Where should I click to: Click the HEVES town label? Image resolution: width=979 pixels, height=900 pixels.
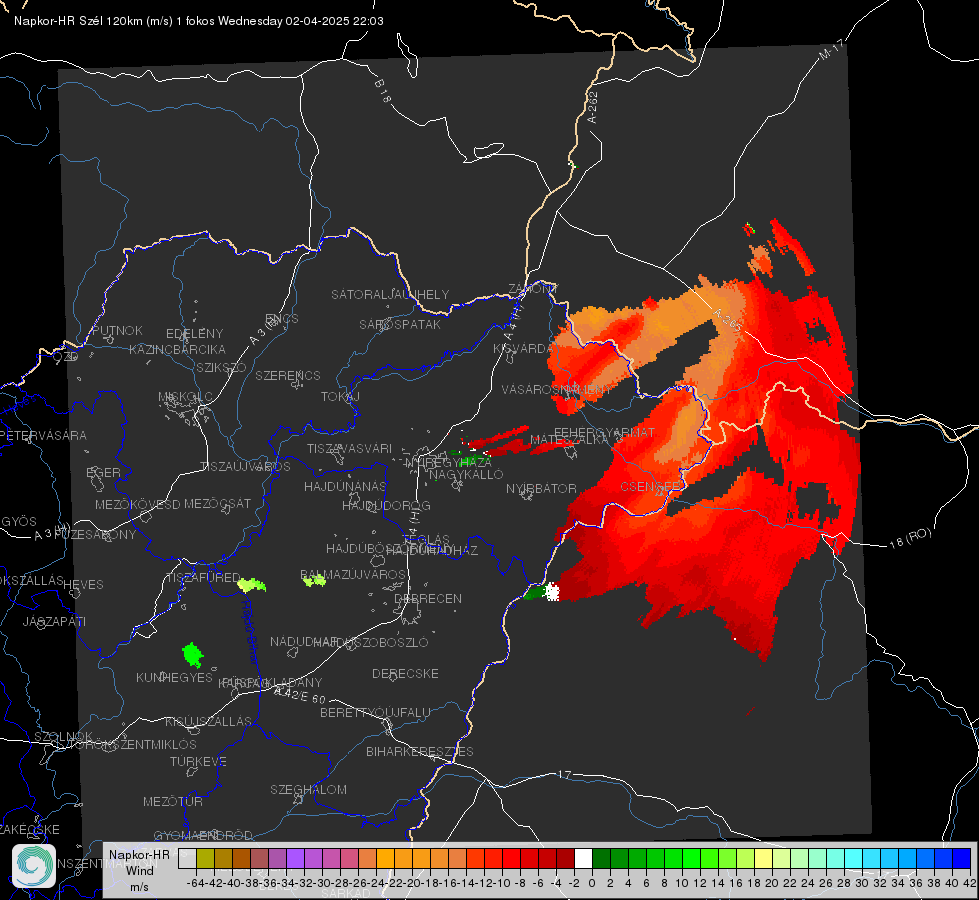[x=84, y=585]
